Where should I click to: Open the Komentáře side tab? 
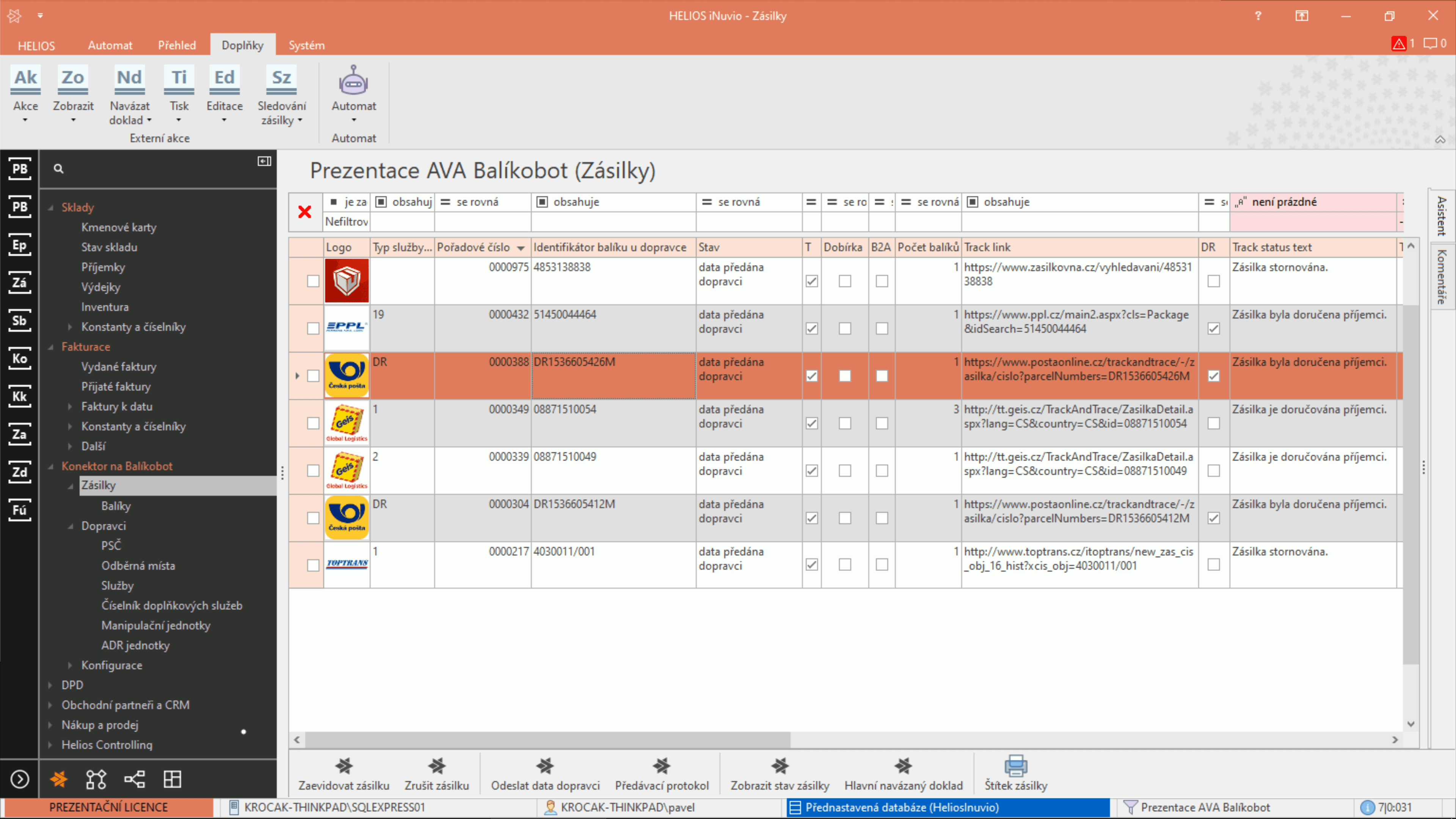pyautogui.click(x=1441, y=276)
